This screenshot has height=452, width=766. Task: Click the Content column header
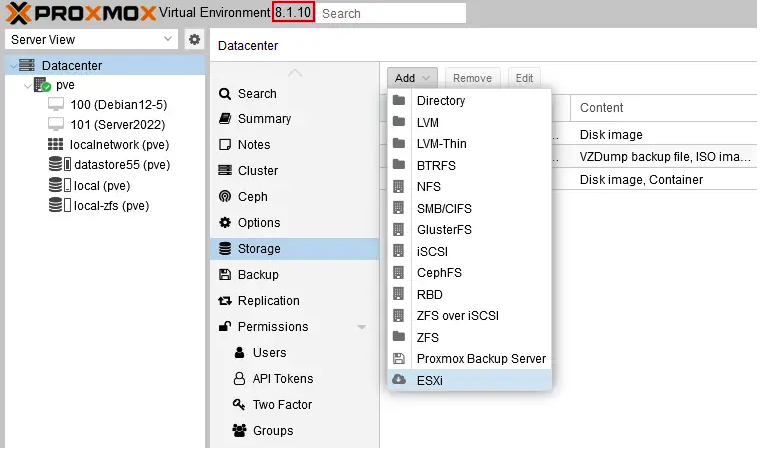(663, 108)
